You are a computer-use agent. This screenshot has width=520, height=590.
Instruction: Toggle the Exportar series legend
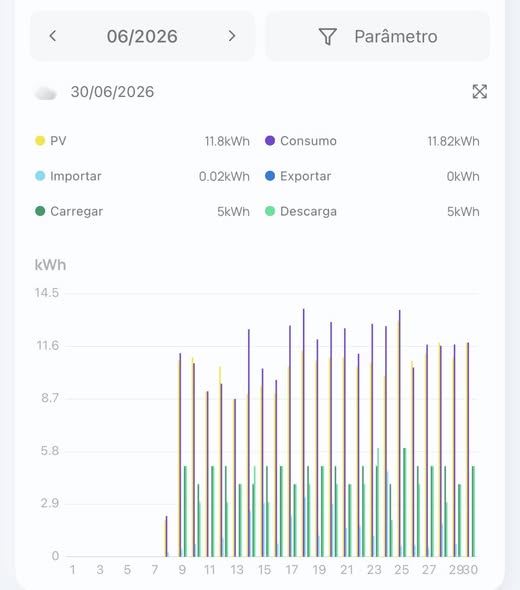pyautogui.click(x=298, y=176)
